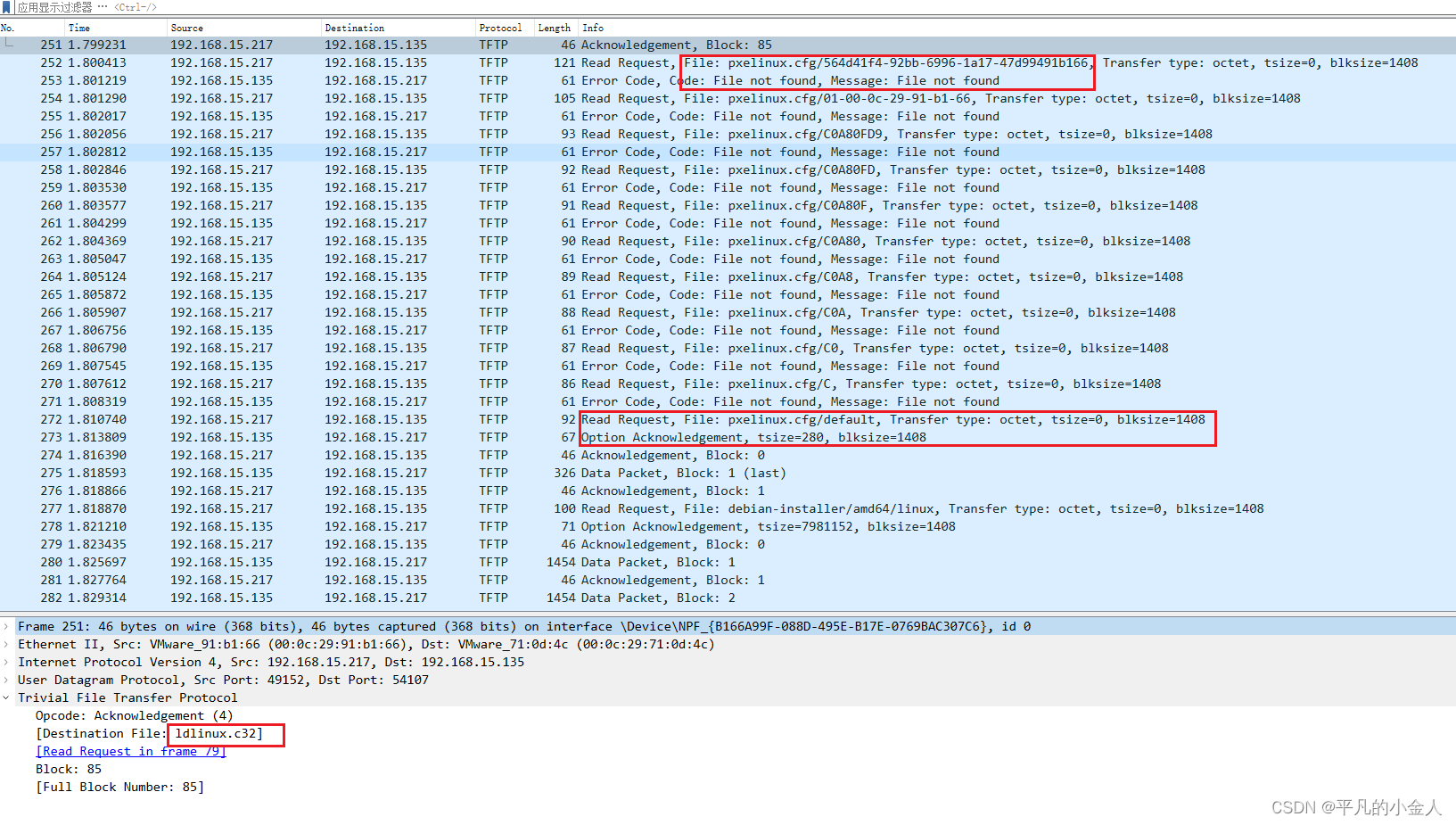1456x825 pixels.
Task: Select the 'Destination File: ldlinux.c32' field
Action: tap(149, 733)
